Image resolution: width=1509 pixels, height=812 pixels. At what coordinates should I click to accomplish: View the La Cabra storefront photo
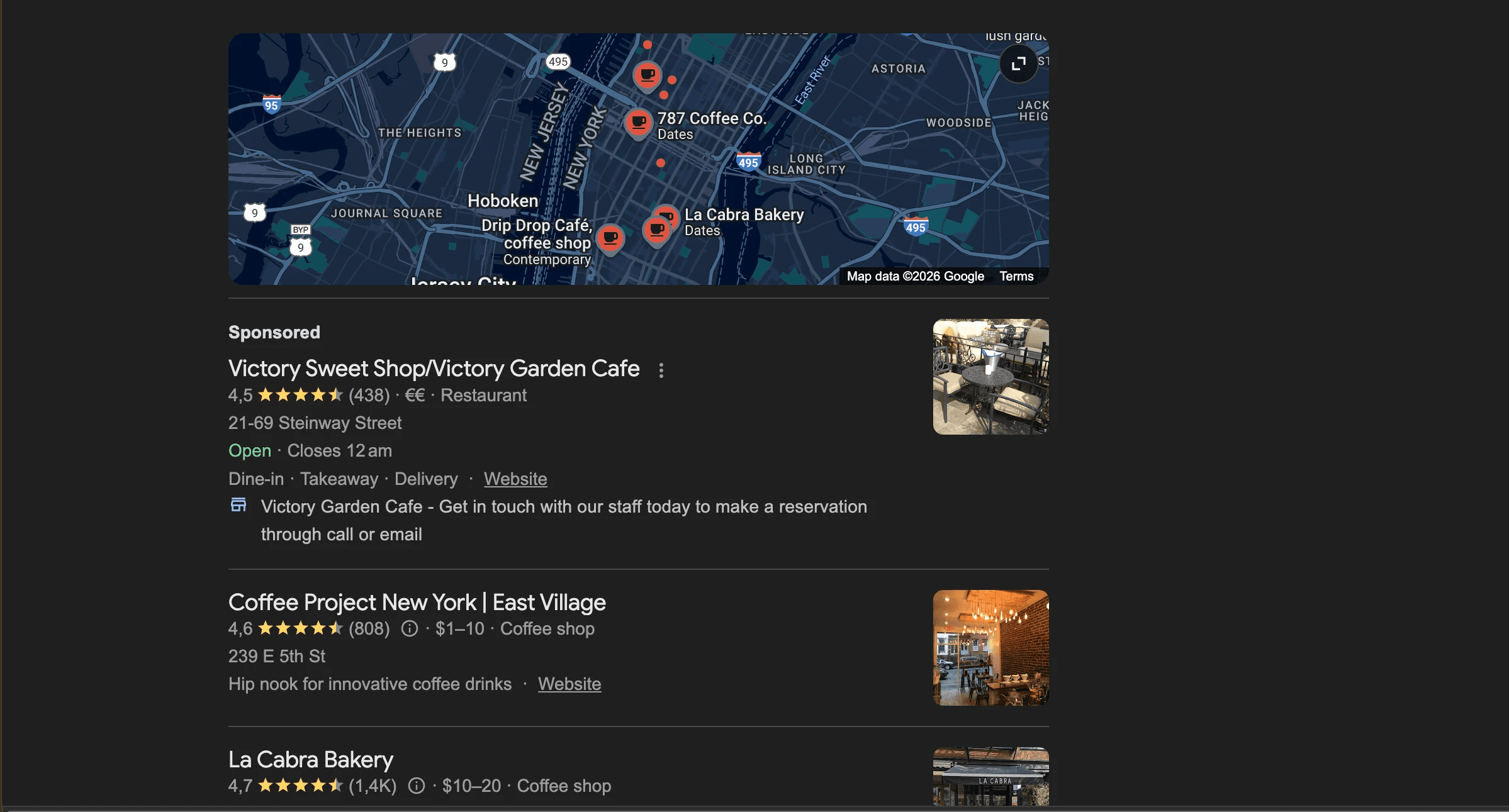990,777
